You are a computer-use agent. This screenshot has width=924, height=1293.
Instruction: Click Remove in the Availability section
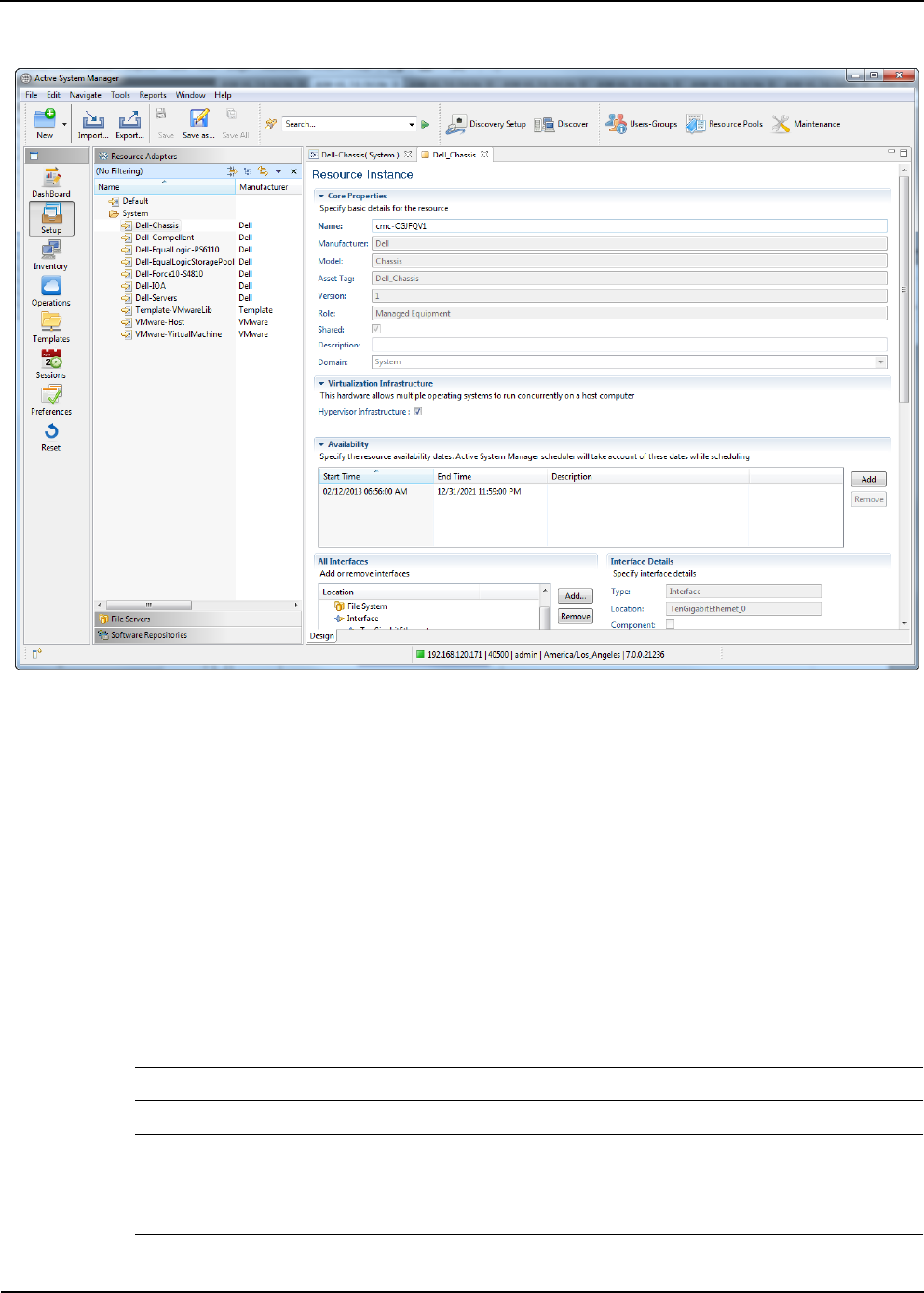[x=869, y=499]
